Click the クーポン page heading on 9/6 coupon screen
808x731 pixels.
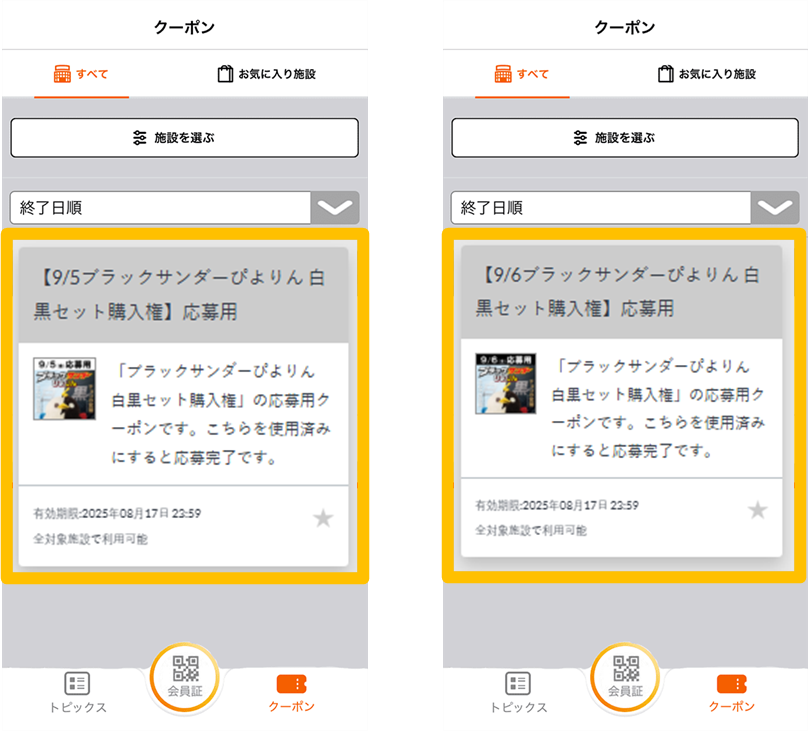tap(625, 27)
